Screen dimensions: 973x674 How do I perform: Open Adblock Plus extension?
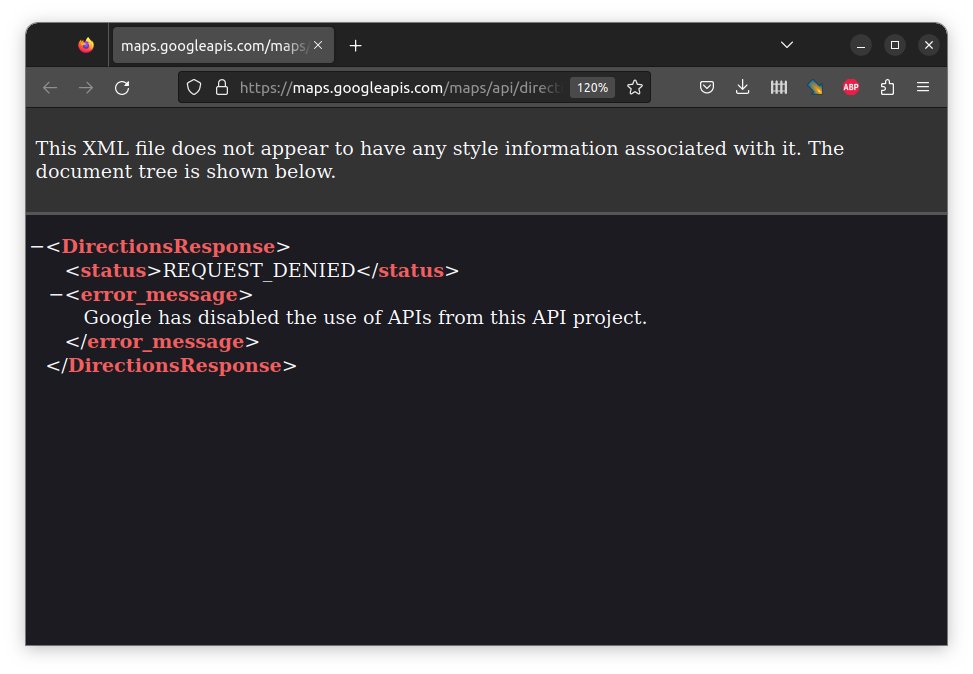851,88
